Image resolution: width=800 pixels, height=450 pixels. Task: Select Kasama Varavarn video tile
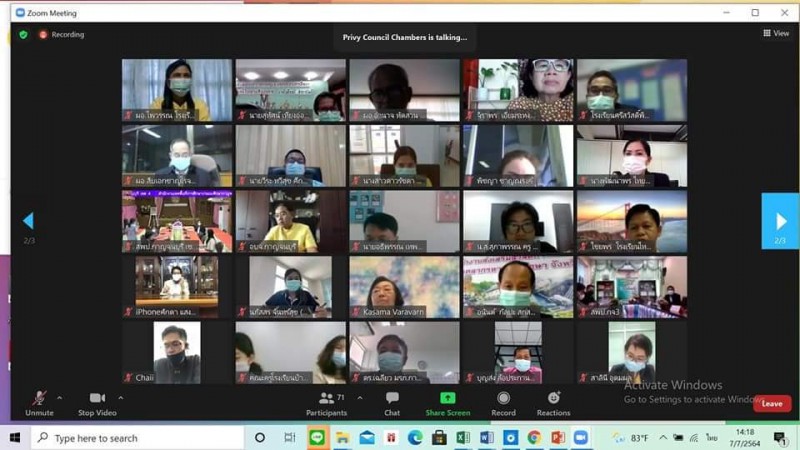(404, 286)
